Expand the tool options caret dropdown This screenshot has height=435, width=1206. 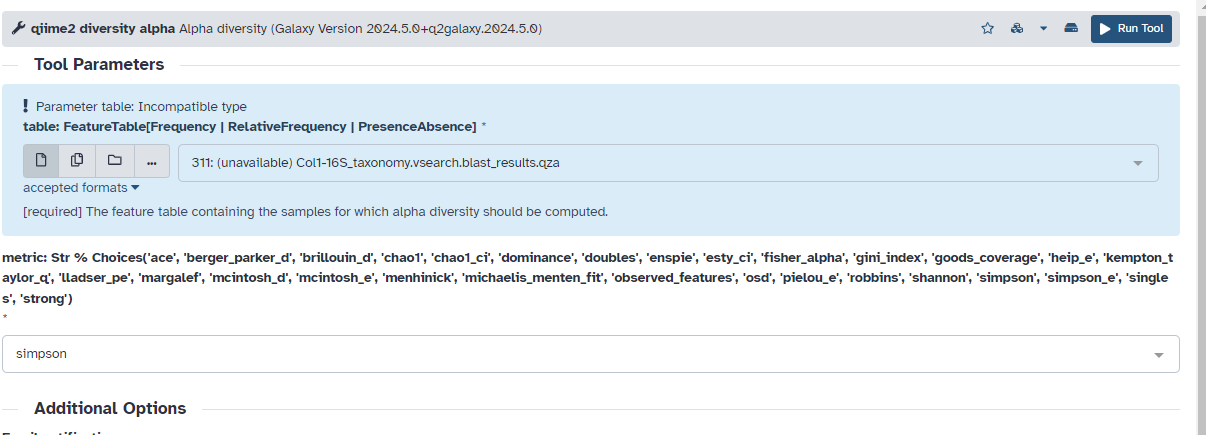[x=1043, y=29]
